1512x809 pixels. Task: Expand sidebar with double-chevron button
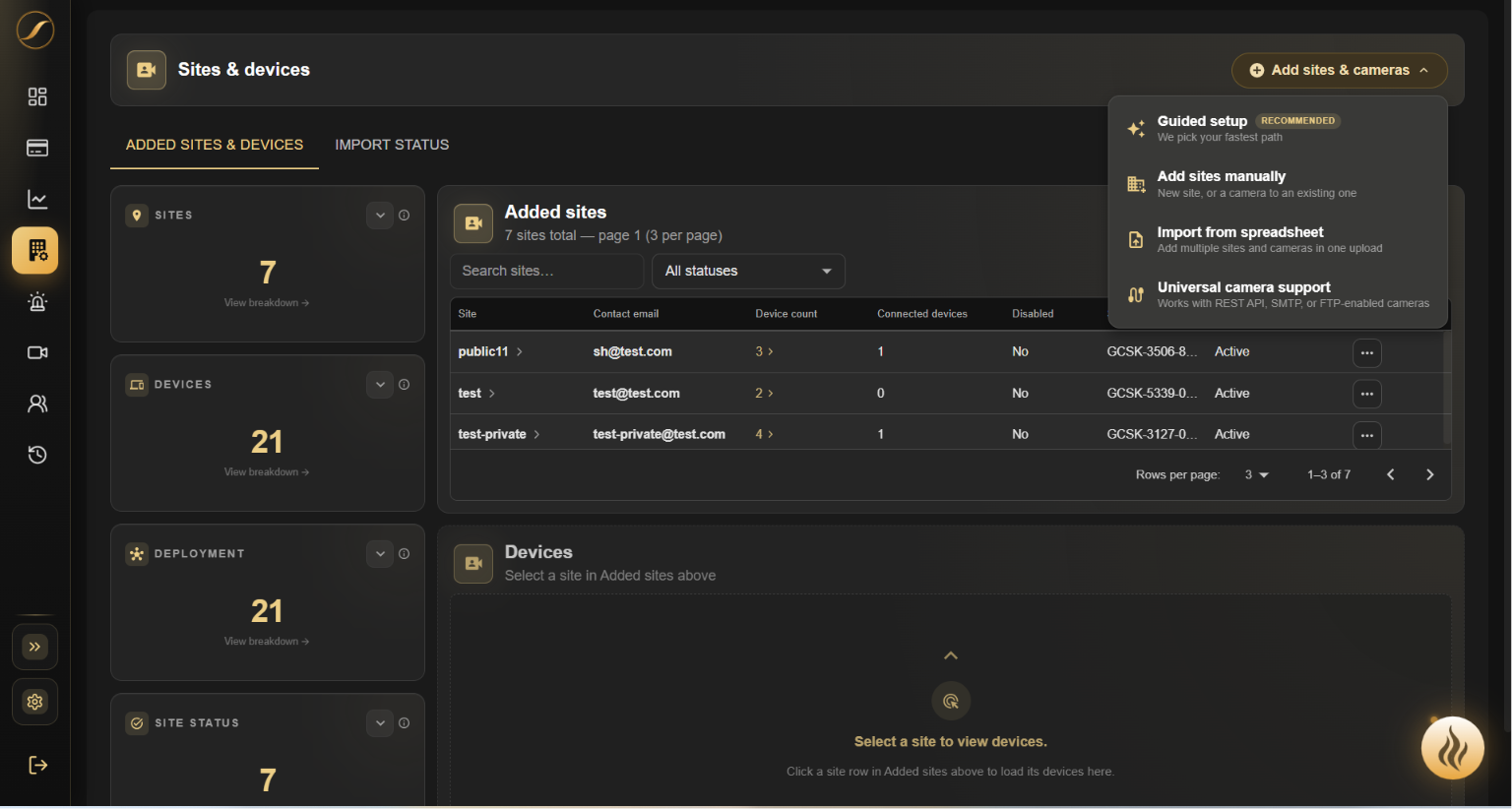point(35,647)
